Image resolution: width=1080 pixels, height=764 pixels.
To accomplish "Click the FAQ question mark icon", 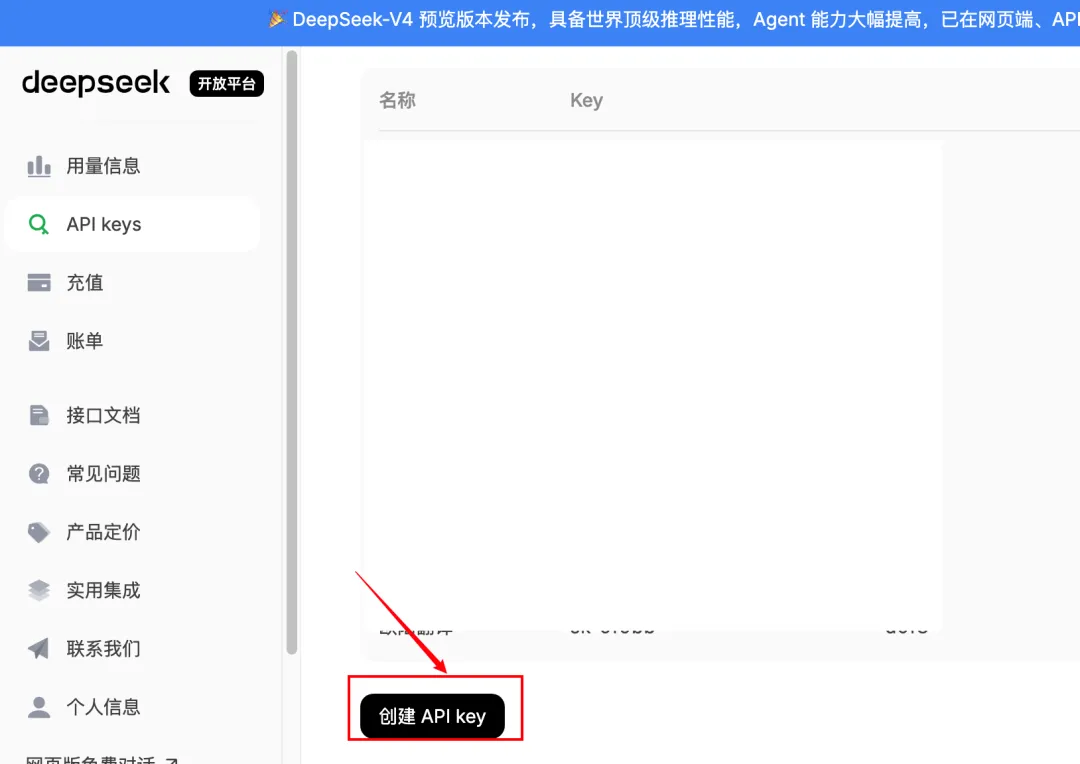I will point(39,474).
